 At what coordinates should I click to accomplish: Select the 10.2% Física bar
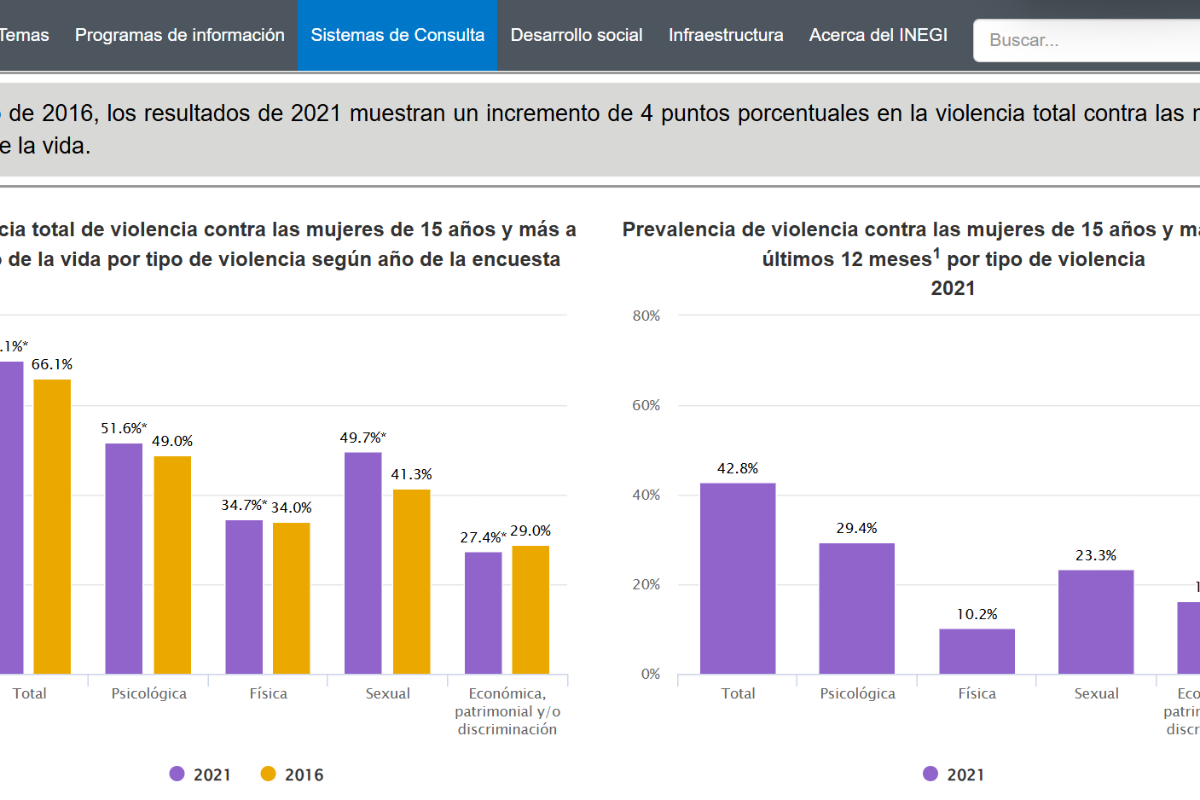pyautogui.click(x=976, y=650)
